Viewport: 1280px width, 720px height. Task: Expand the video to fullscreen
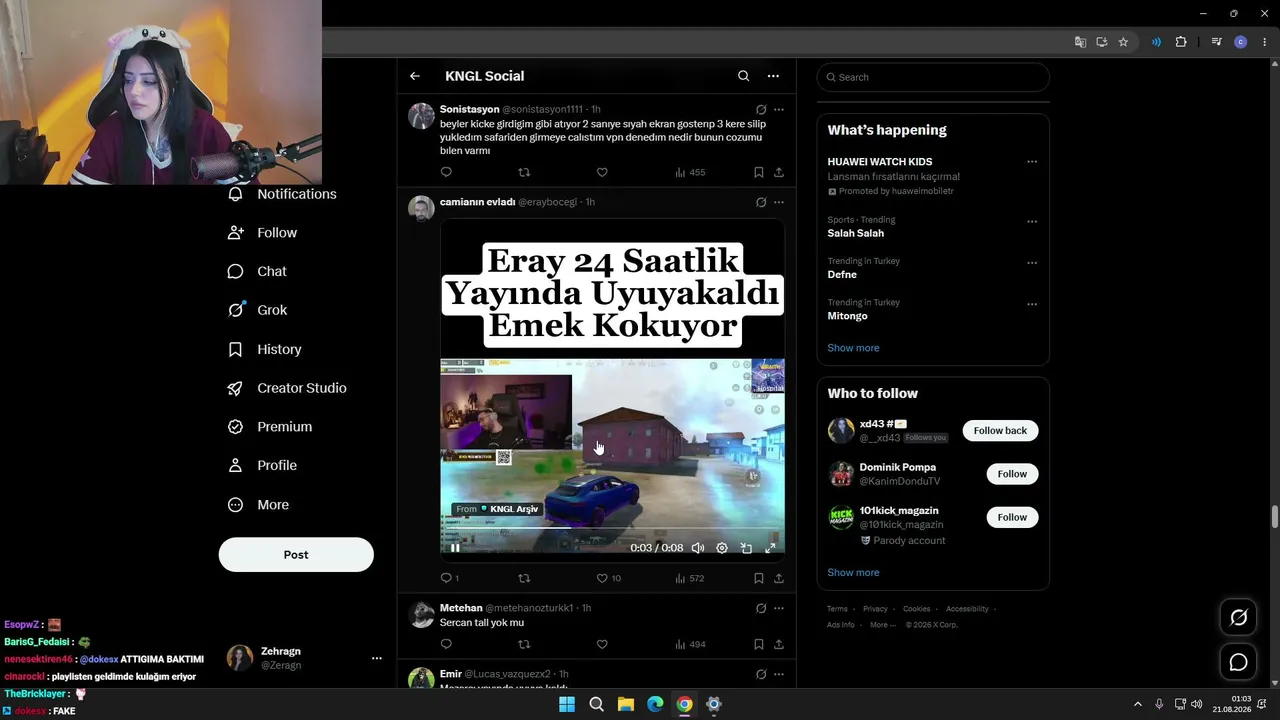pos(770,548)
